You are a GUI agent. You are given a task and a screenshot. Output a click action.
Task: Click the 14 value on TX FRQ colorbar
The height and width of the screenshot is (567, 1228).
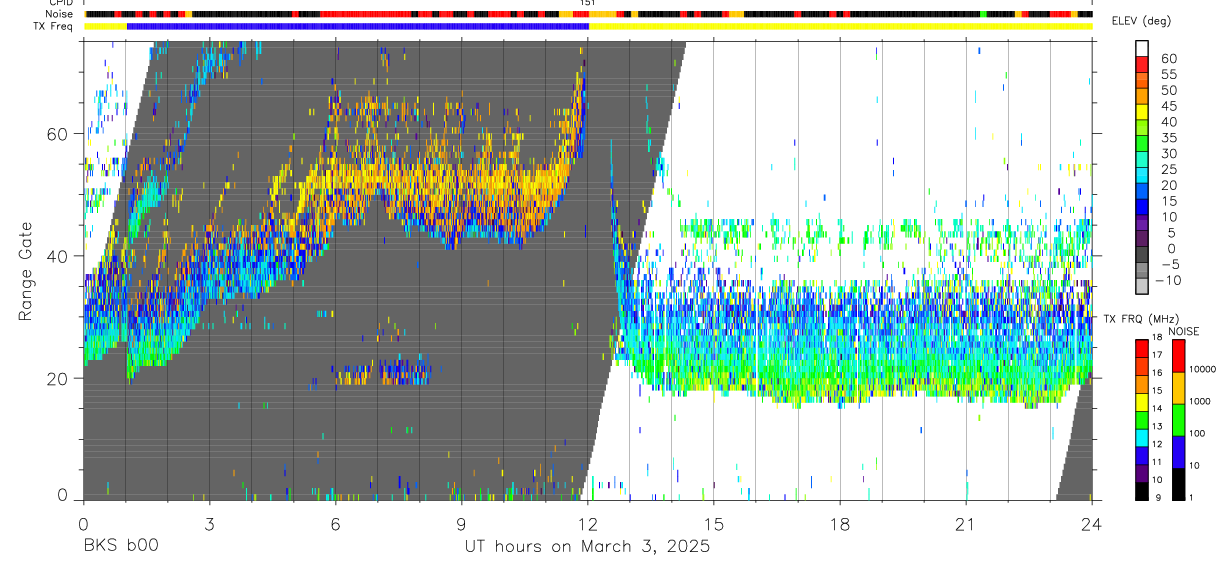click(1157, 408)
